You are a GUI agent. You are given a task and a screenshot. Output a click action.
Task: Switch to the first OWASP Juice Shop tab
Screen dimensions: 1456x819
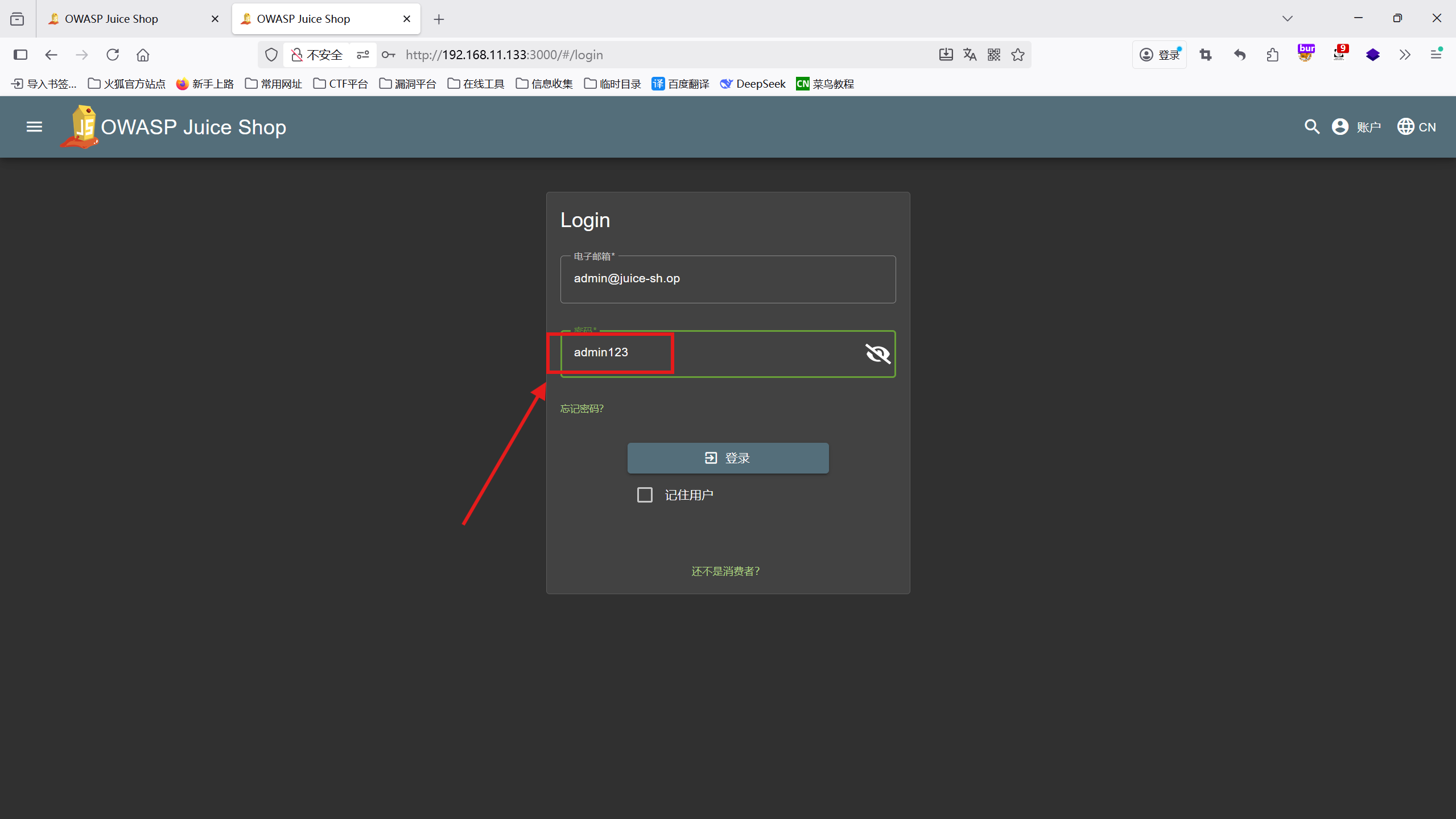(112, 19)
